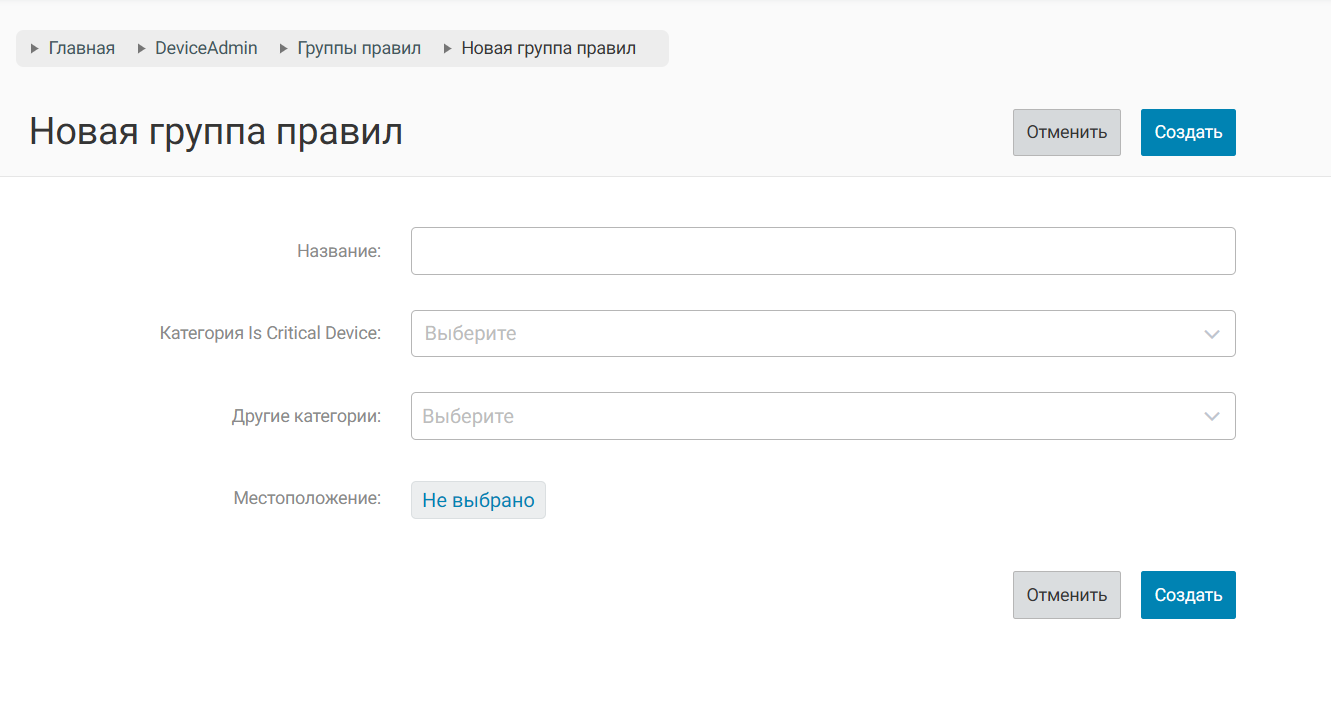Go to Главная via the breadcrumb
This screenshot has height=702, width=1331.
[82, 48]
